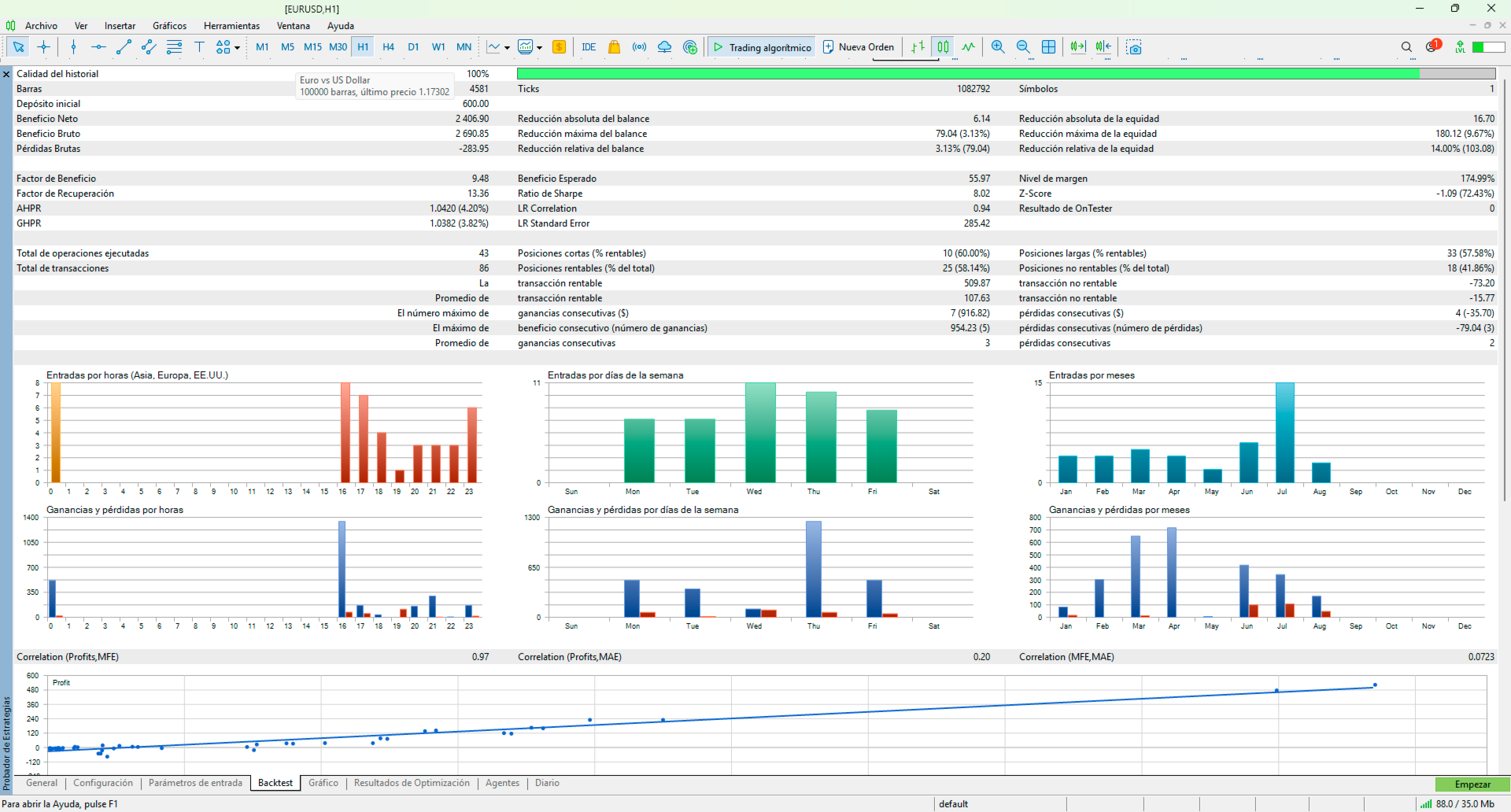The height and width of the screenshot is (812, 1511).
Task: Open the Market shopping bag icon
Action: [x=614, y=47]
